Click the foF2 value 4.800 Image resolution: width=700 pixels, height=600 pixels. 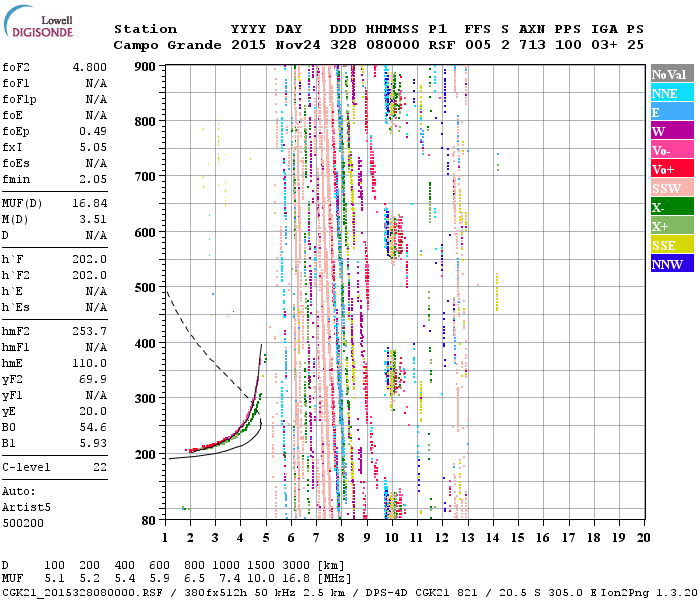pos(90,67)
